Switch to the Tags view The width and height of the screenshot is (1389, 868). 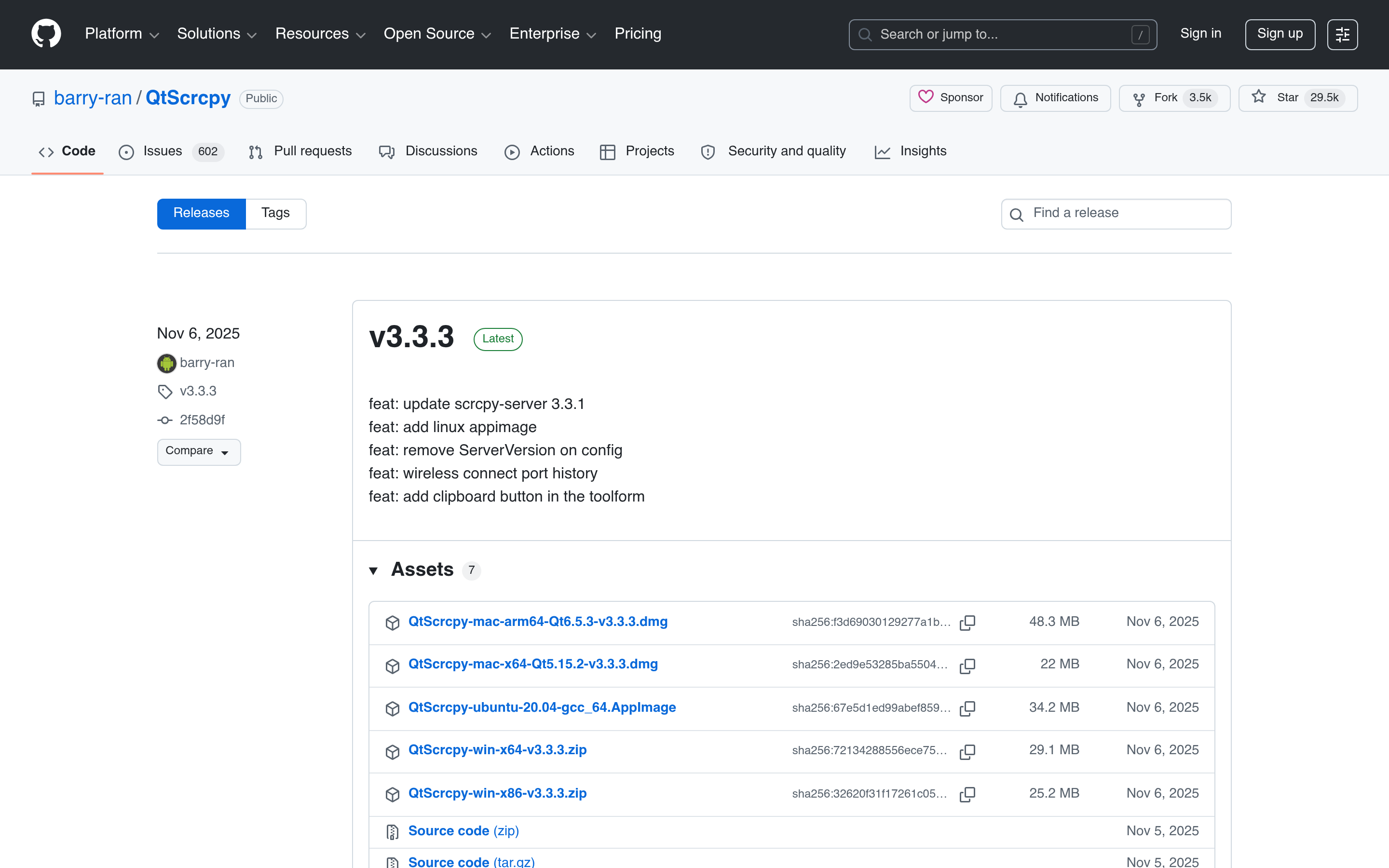[x=275, y=214]
